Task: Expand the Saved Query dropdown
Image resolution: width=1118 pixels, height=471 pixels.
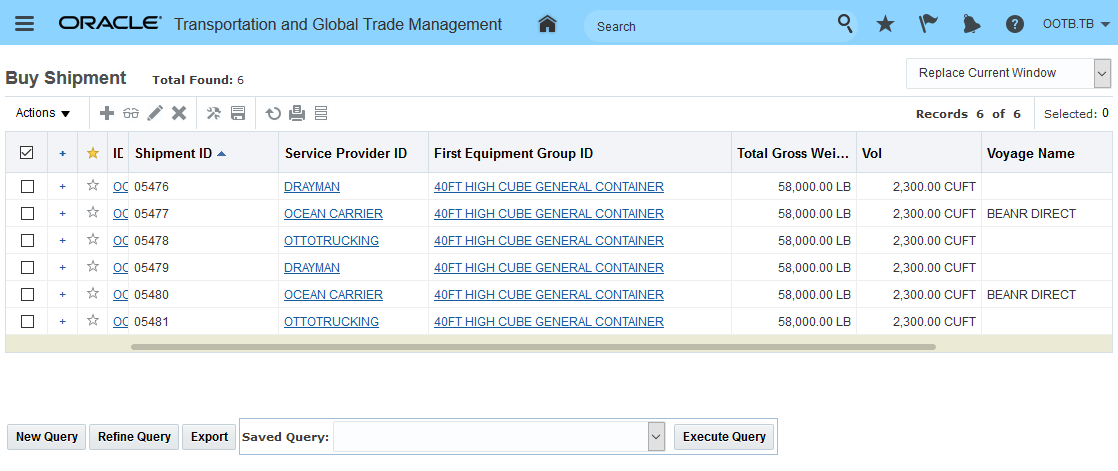Action: (656, 436)
